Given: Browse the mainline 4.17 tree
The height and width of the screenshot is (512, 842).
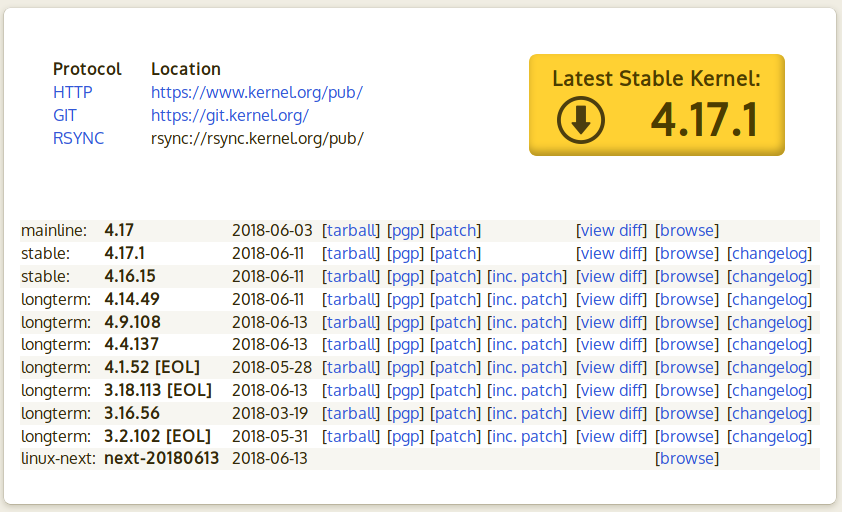Looking at the screenshot, I should (x=687, y=230).
